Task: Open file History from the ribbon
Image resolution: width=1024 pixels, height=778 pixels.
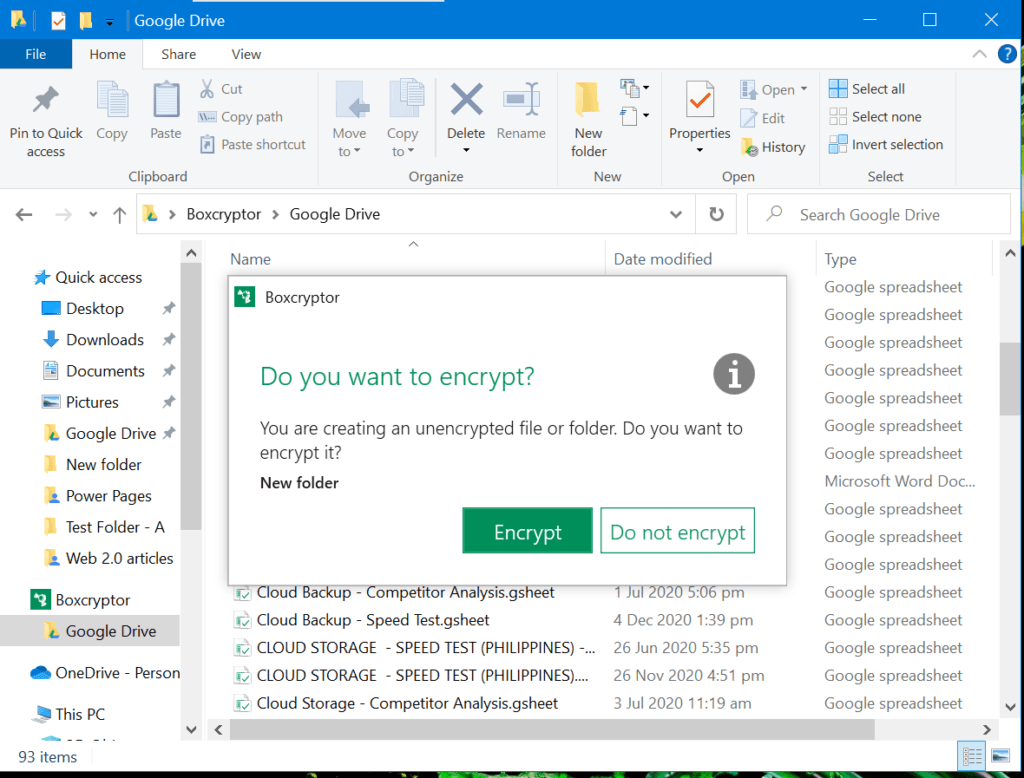Action: point(773,147)
